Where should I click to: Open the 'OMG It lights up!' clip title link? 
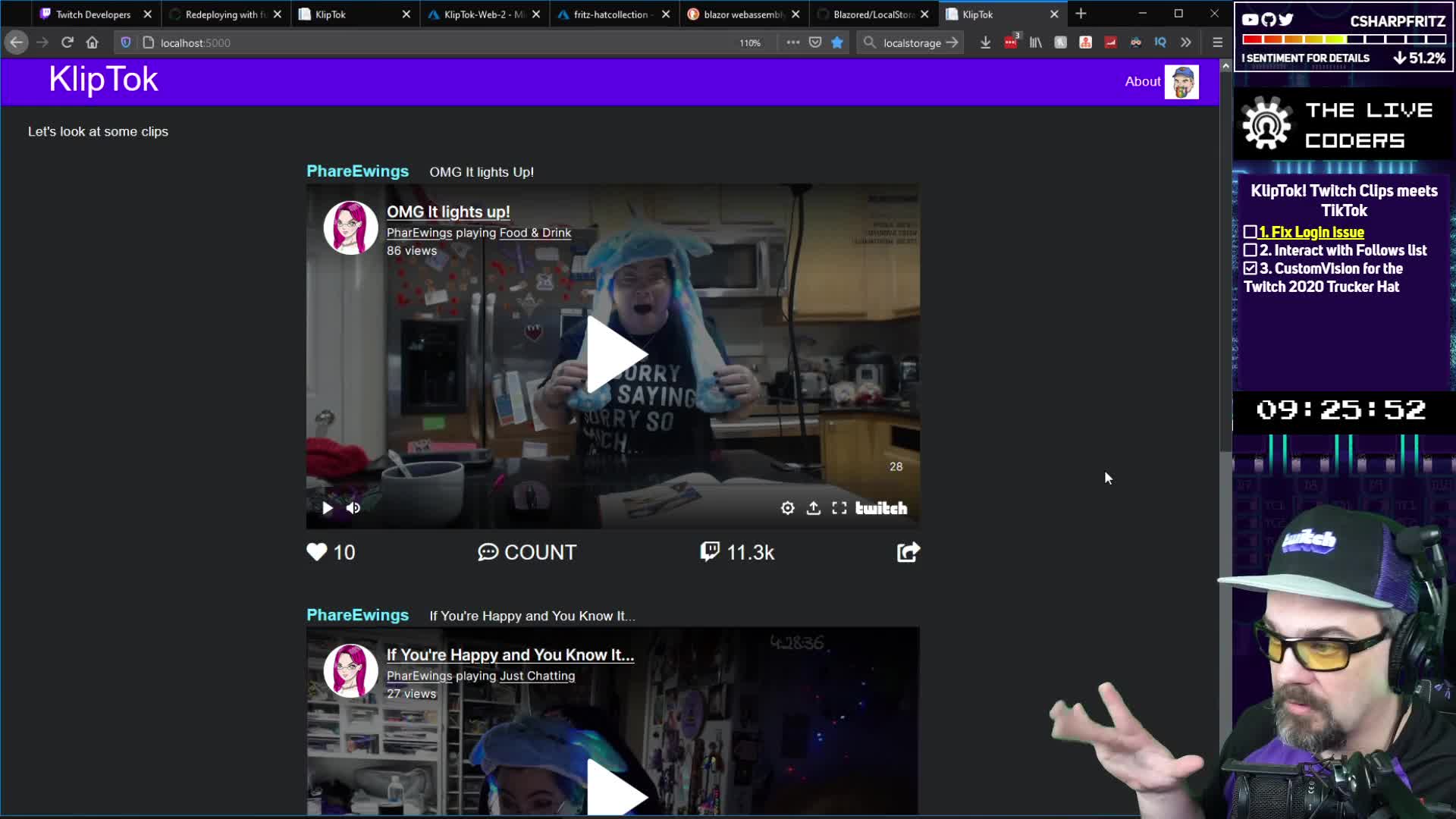pyautogui.click(x=448, y=212)
